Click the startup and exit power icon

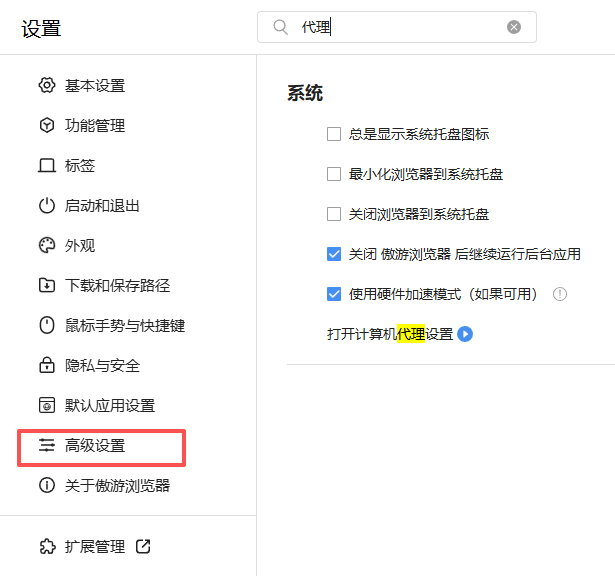pyautogui.click(x=46, y=206)
